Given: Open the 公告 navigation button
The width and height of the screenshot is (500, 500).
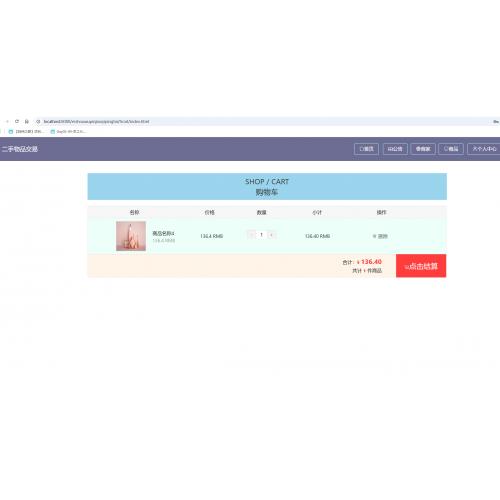Looking at the screenshot, I should (x=395, y=149).
